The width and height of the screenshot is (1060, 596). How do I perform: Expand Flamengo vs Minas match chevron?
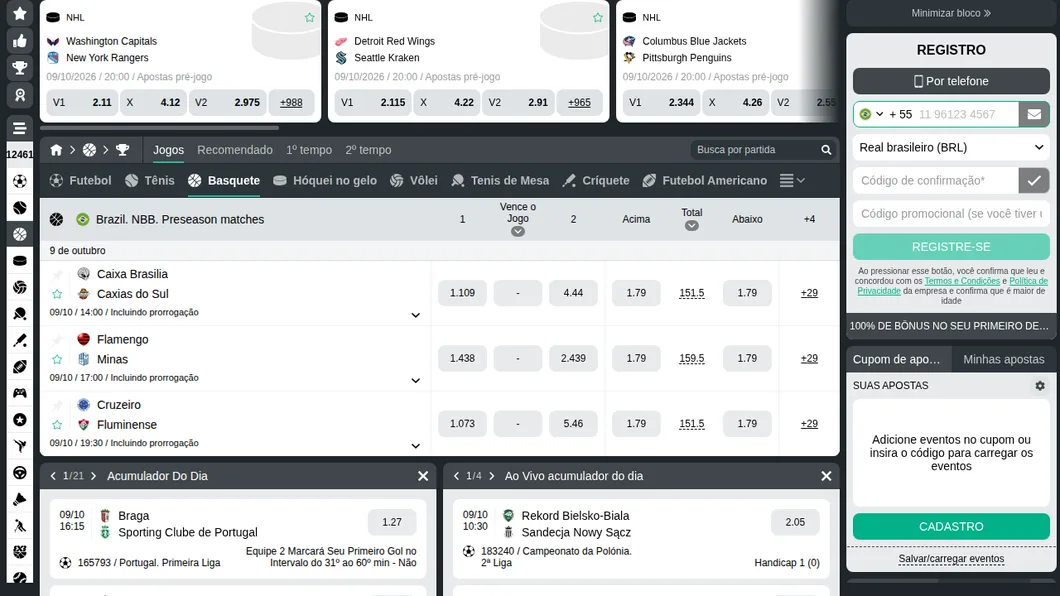tap(416, 380)
